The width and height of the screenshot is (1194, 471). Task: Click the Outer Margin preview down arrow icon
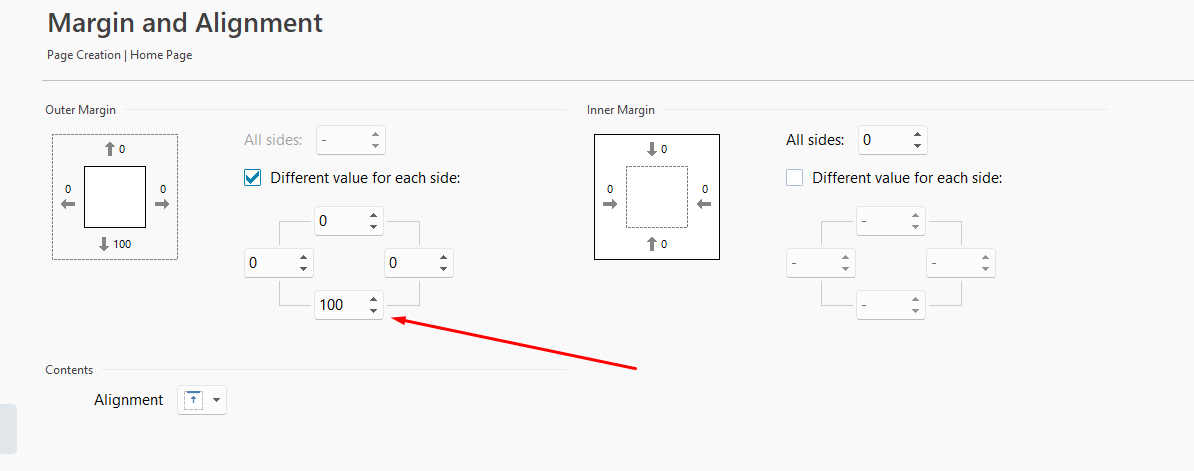(x=104, y=244)
